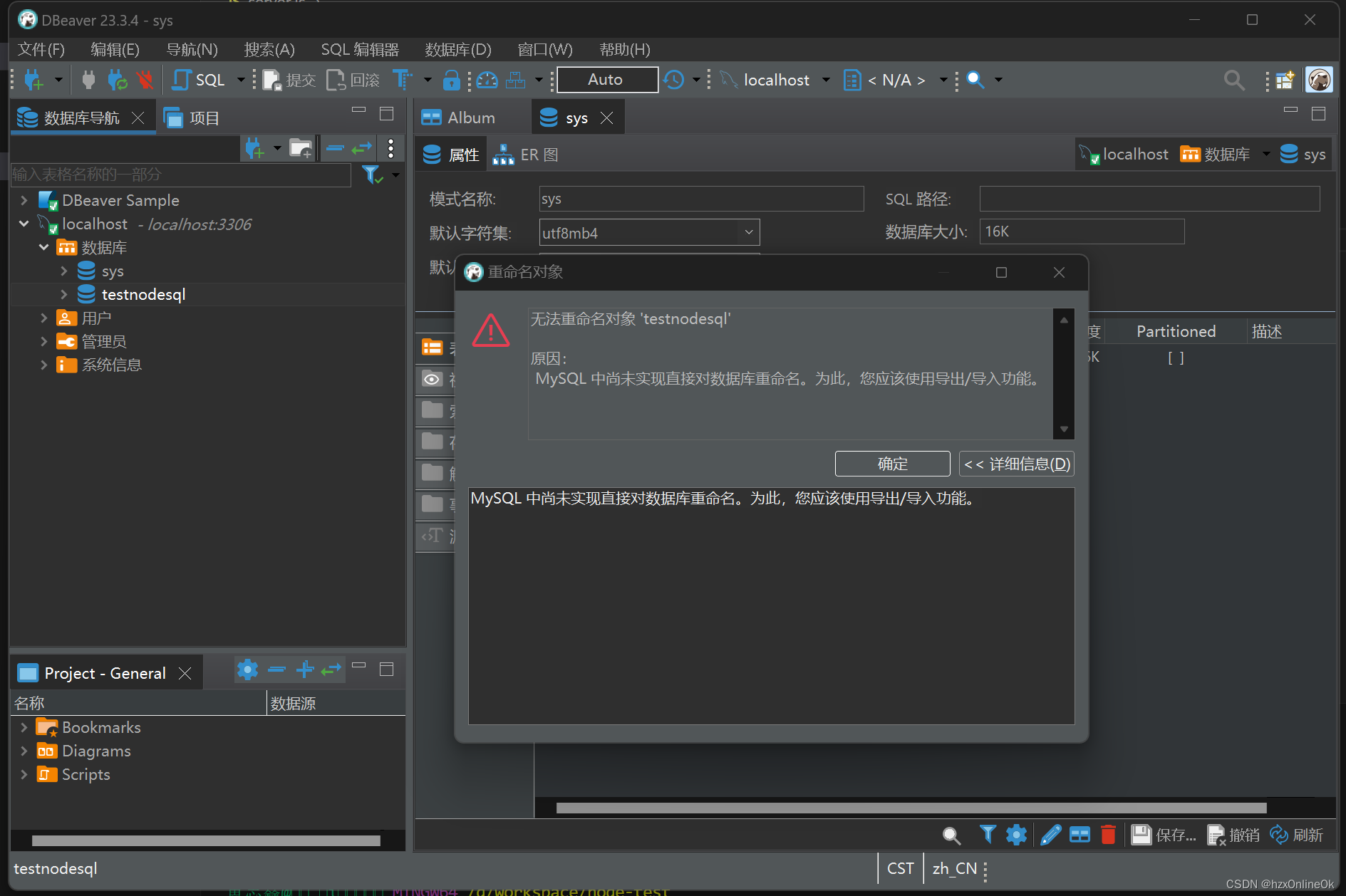Click 确定 in the rename dialog
The height and width of the screenshot is (896, 1346).
tap(892, 464)
